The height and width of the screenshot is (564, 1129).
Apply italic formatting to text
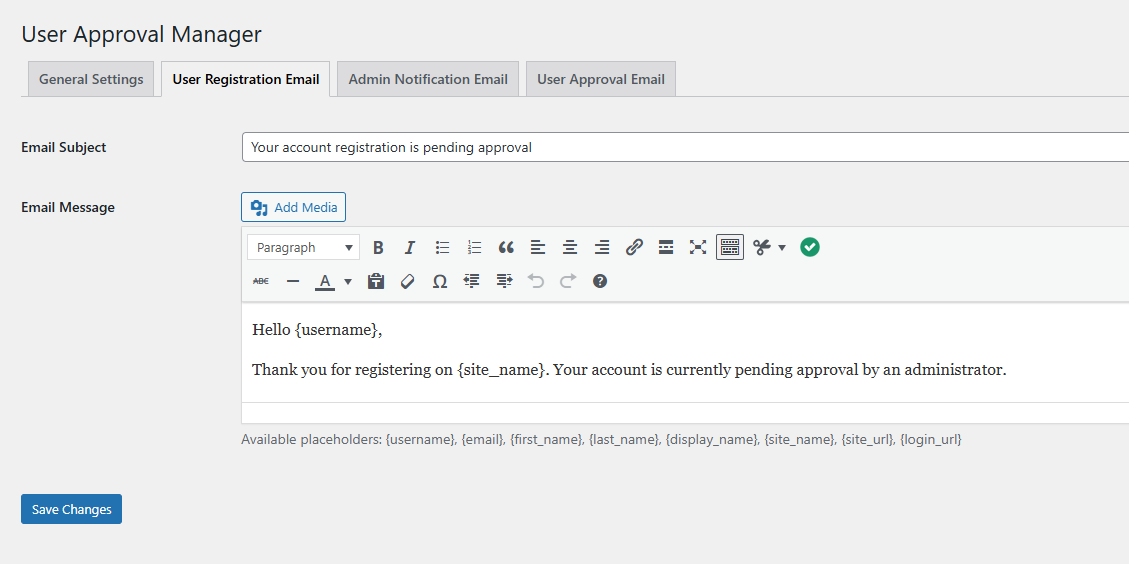(410, 247)
